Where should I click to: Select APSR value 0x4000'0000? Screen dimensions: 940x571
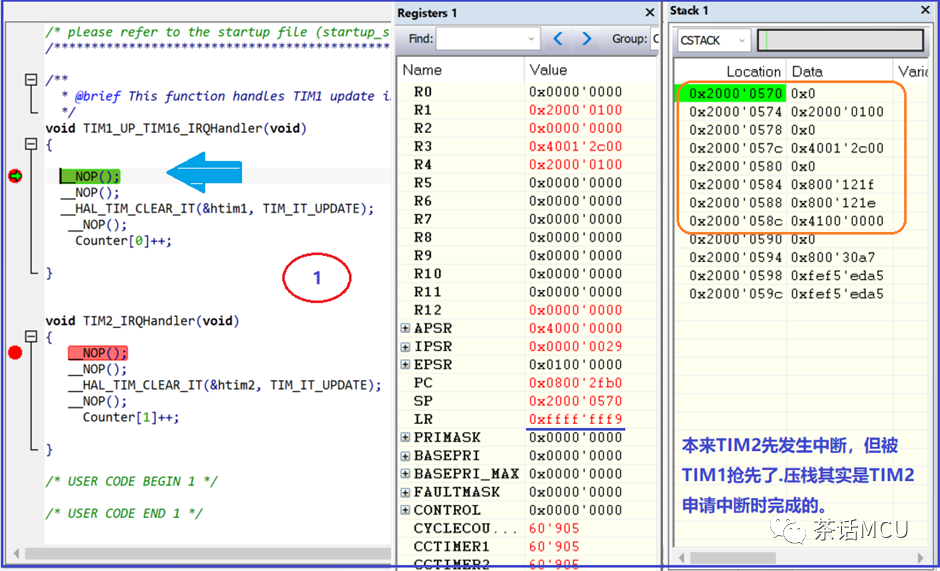576,328
